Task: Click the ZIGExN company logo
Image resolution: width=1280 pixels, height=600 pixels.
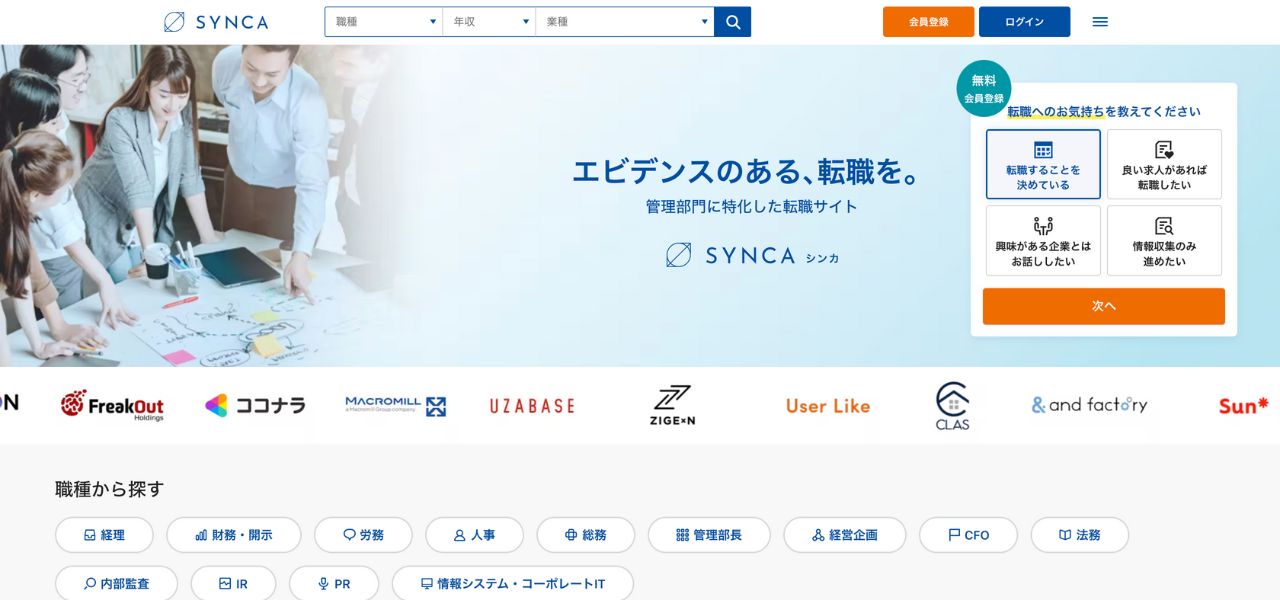Action: click(x=672, y=405)
